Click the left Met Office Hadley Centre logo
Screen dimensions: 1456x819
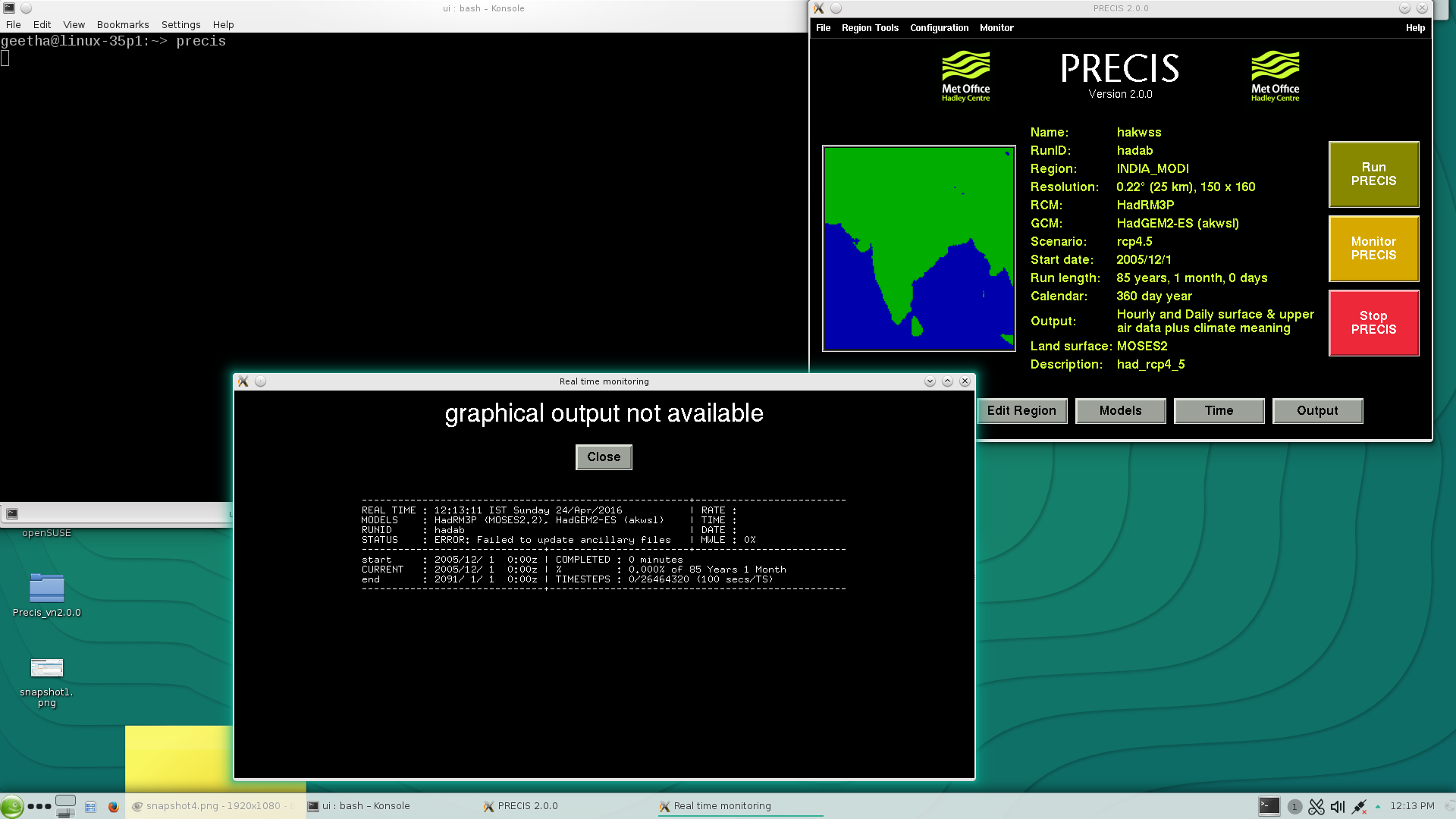tap(965, 77)
